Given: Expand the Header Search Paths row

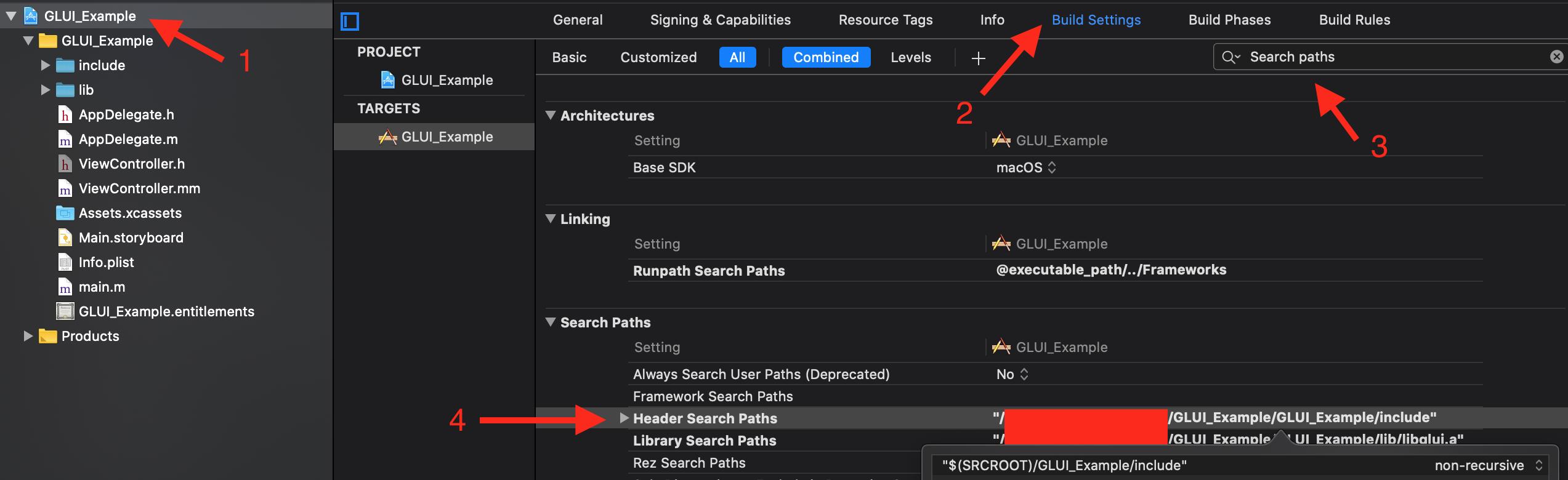Looking at the screenshot, I should click(624, 418).
